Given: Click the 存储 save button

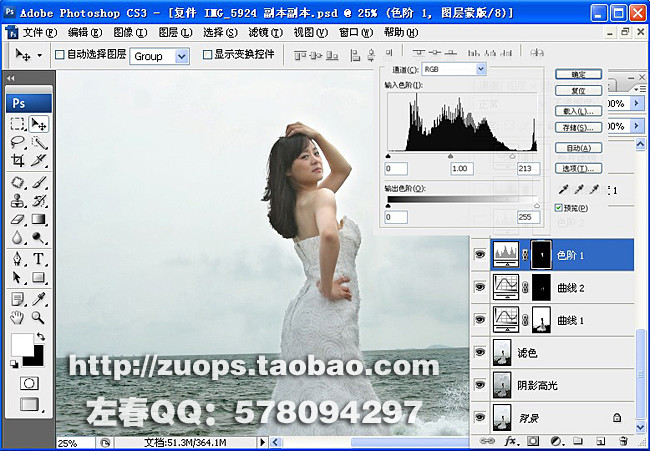Looking at the screenshot, I should (578, 127).
